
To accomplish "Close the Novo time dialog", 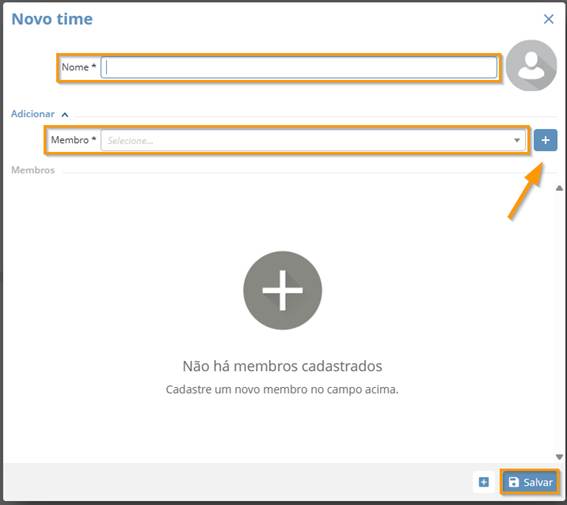I will click(549, 19).
